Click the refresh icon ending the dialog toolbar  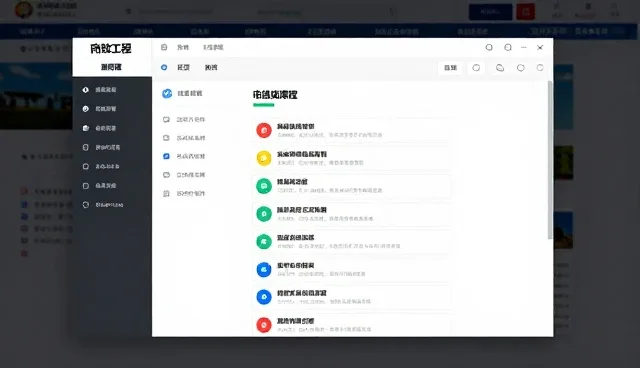click(x=540, y=68)
